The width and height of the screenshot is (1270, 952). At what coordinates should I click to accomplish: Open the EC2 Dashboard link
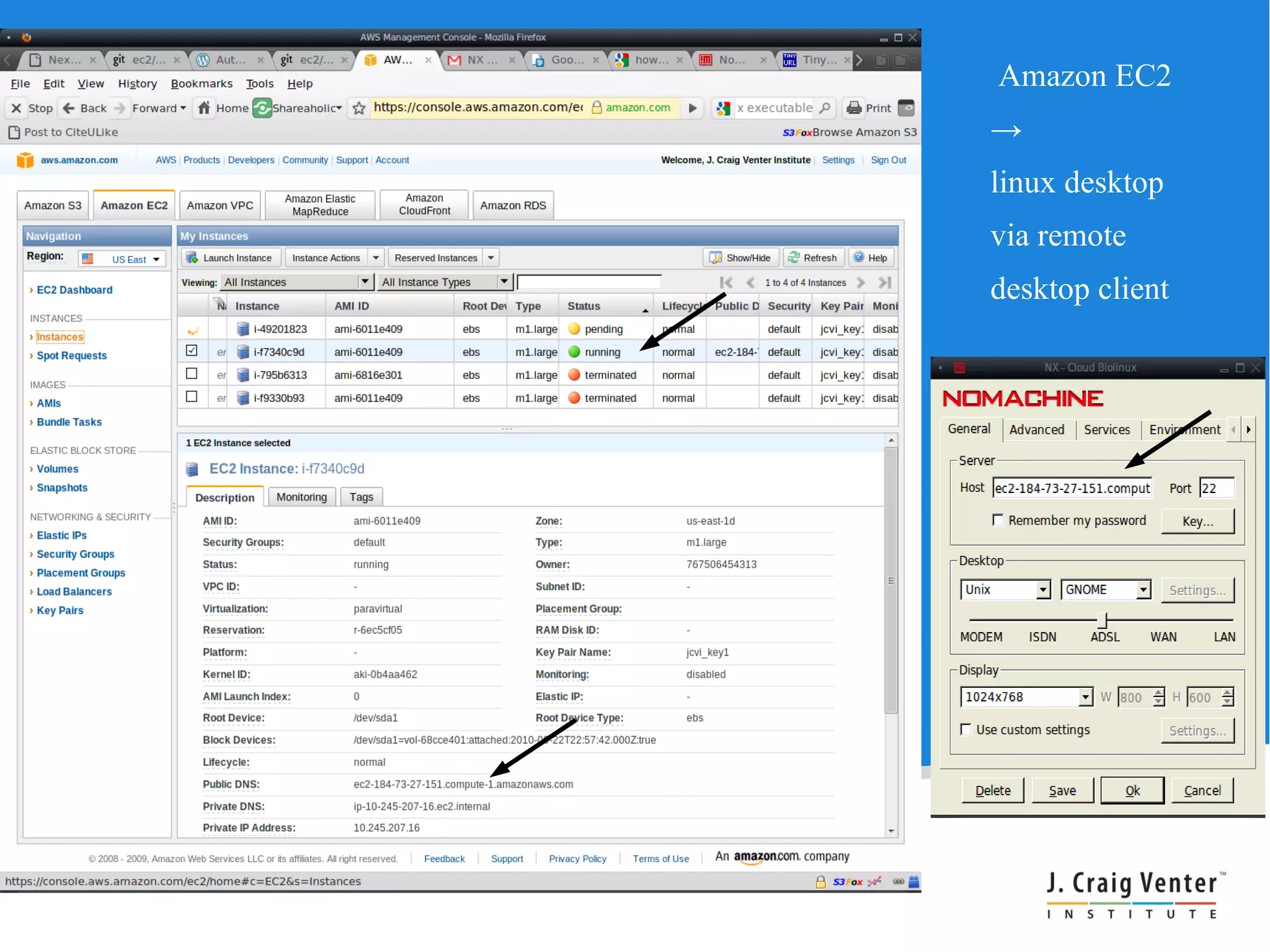[x=74, y=290]
